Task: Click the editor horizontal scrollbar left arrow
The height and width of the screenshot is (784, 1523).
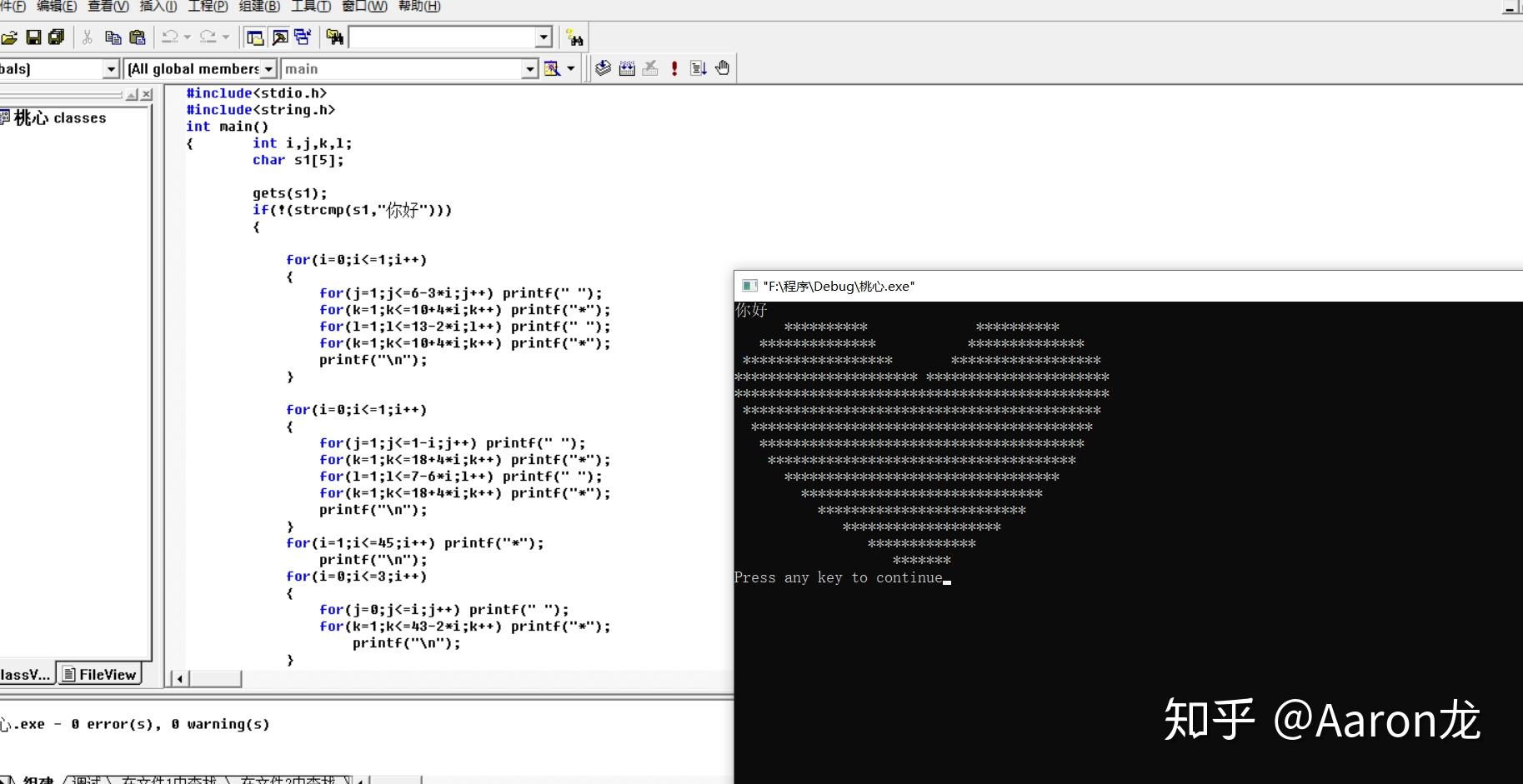Action: [x=179, y=679]
